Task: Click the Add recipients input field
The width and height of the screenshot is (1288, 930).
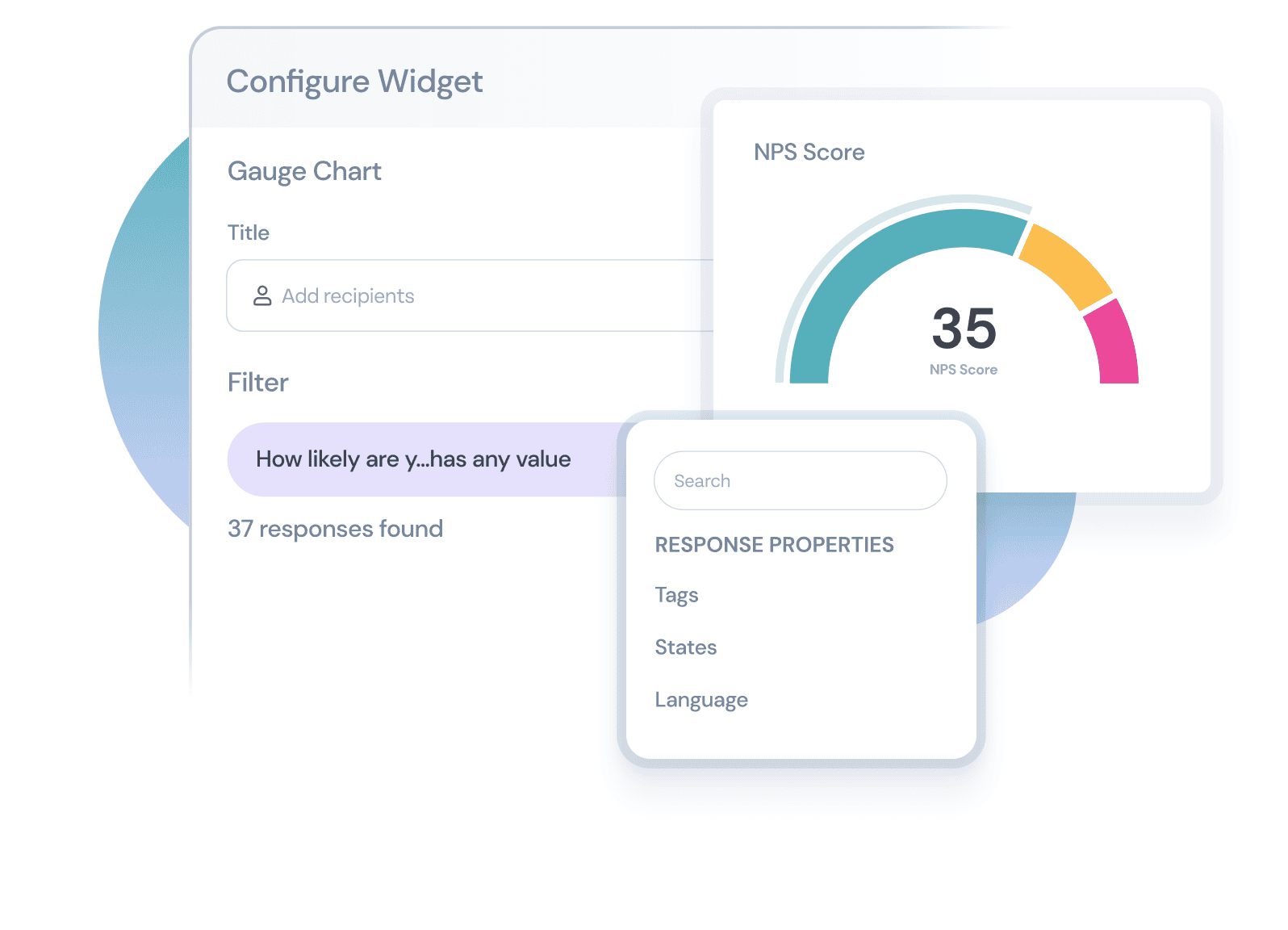Action: 470,295
